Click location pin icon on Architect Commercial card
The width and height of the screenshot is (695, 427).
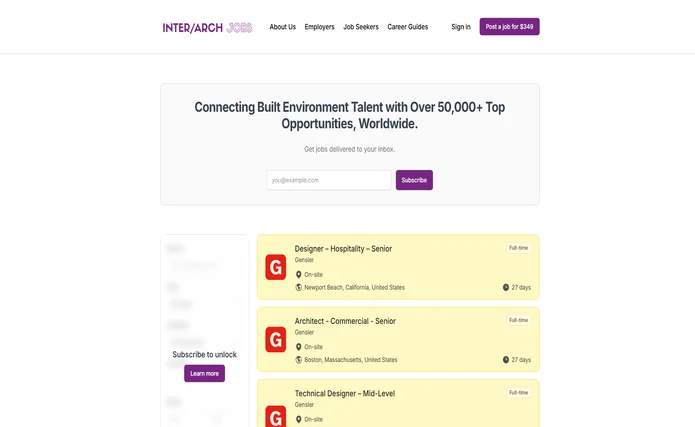pyautogui.click(x=298, y=347)
